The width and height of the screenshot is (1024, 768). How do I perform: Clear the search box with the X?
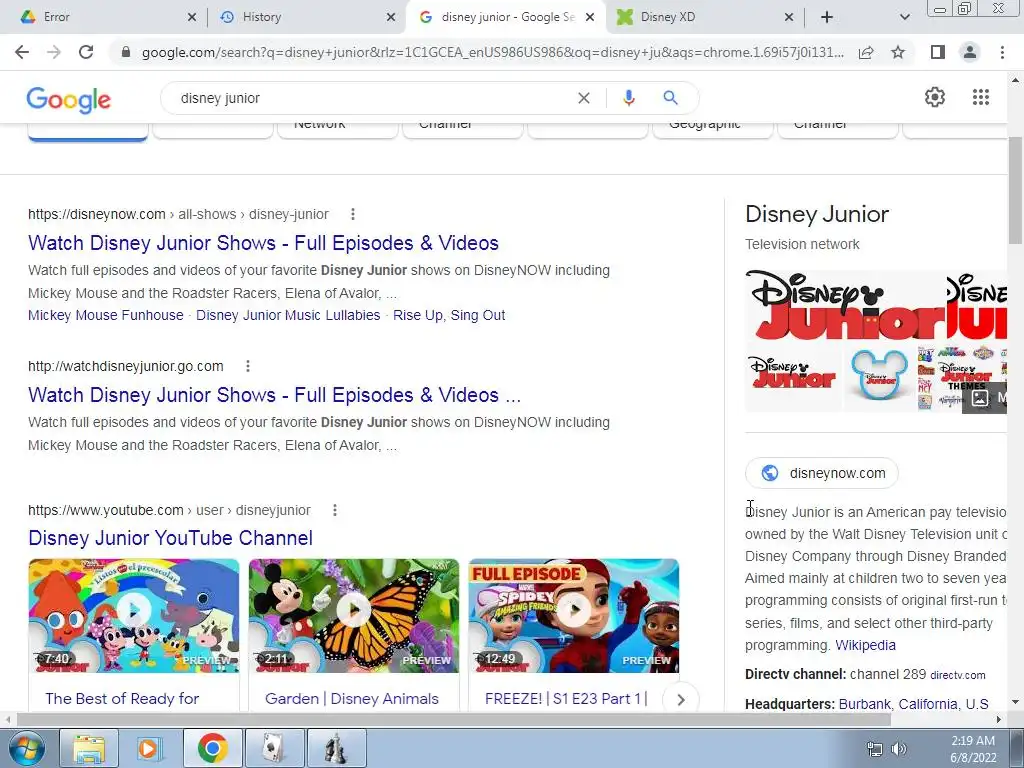tap(584, 98)
